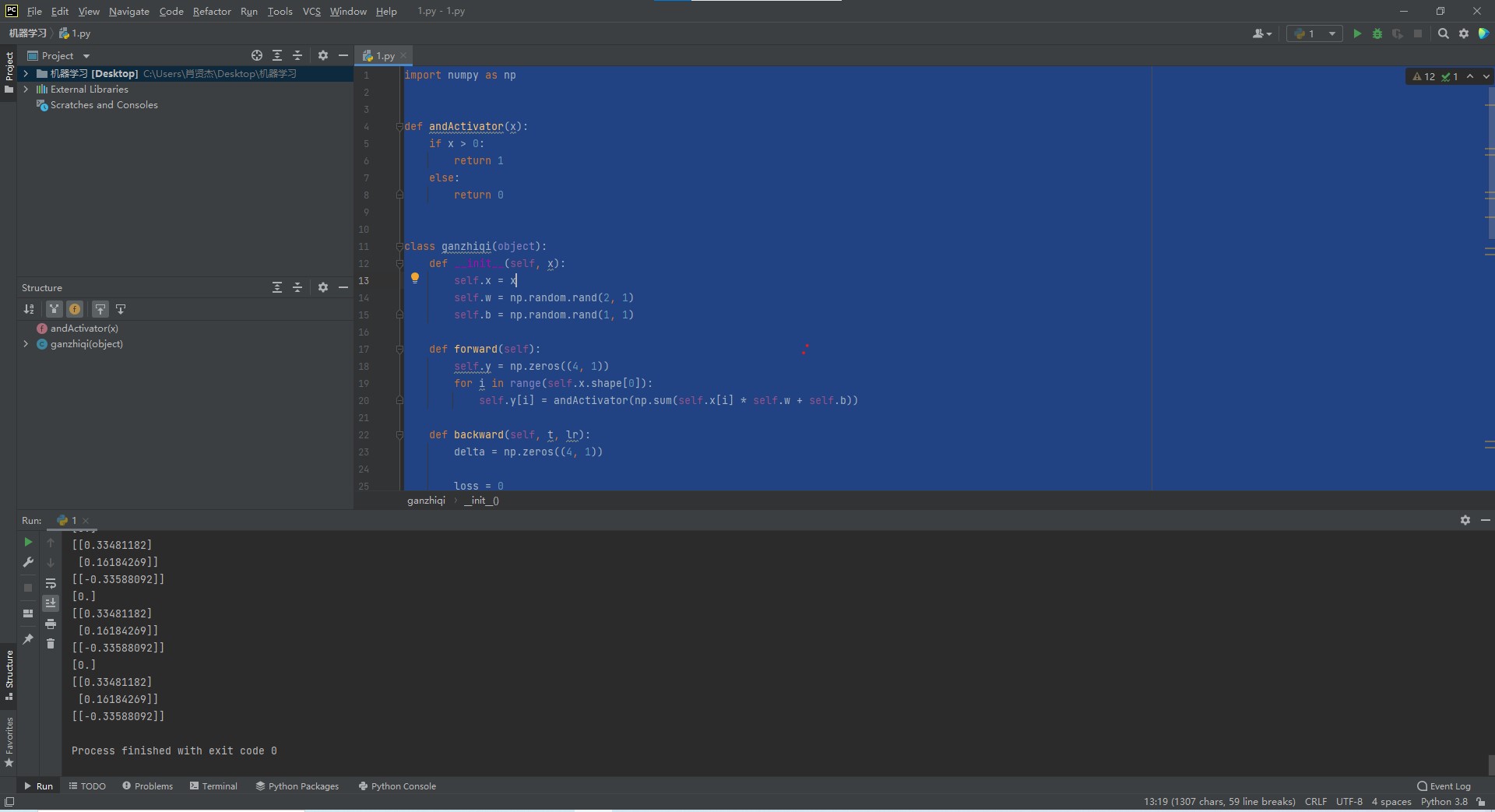Screen dimensions: 1495x812
Task: Pin the Run tab
Action: 28,639
